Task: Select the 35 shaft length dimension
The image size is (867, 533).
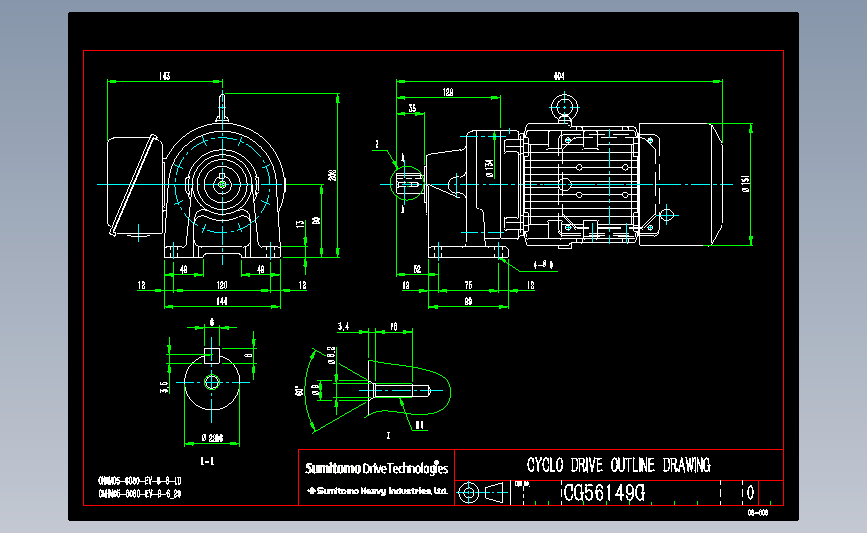Action: pyautogui.click(x=412, y=108)
